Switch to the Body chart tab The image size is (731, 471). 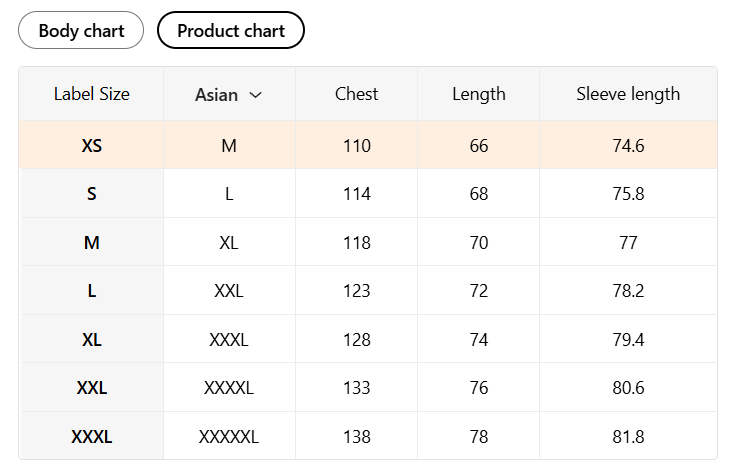(81, 30)
